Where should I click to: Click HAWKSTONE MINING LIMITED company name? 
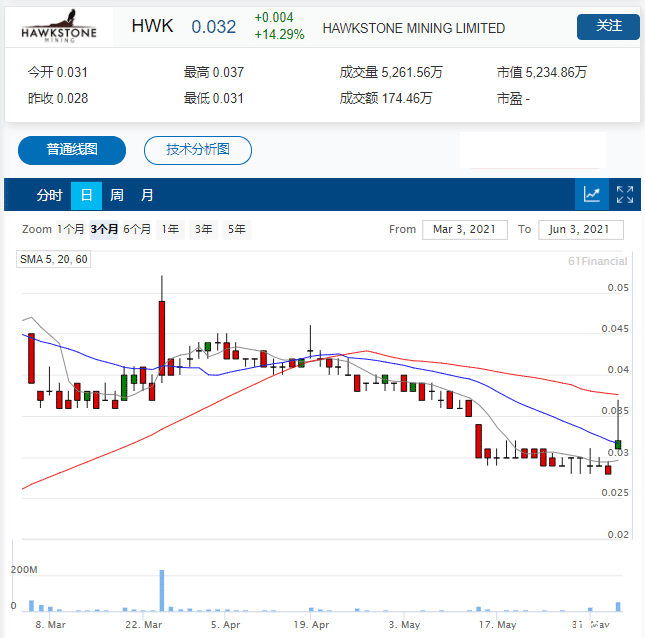(413, 28)
